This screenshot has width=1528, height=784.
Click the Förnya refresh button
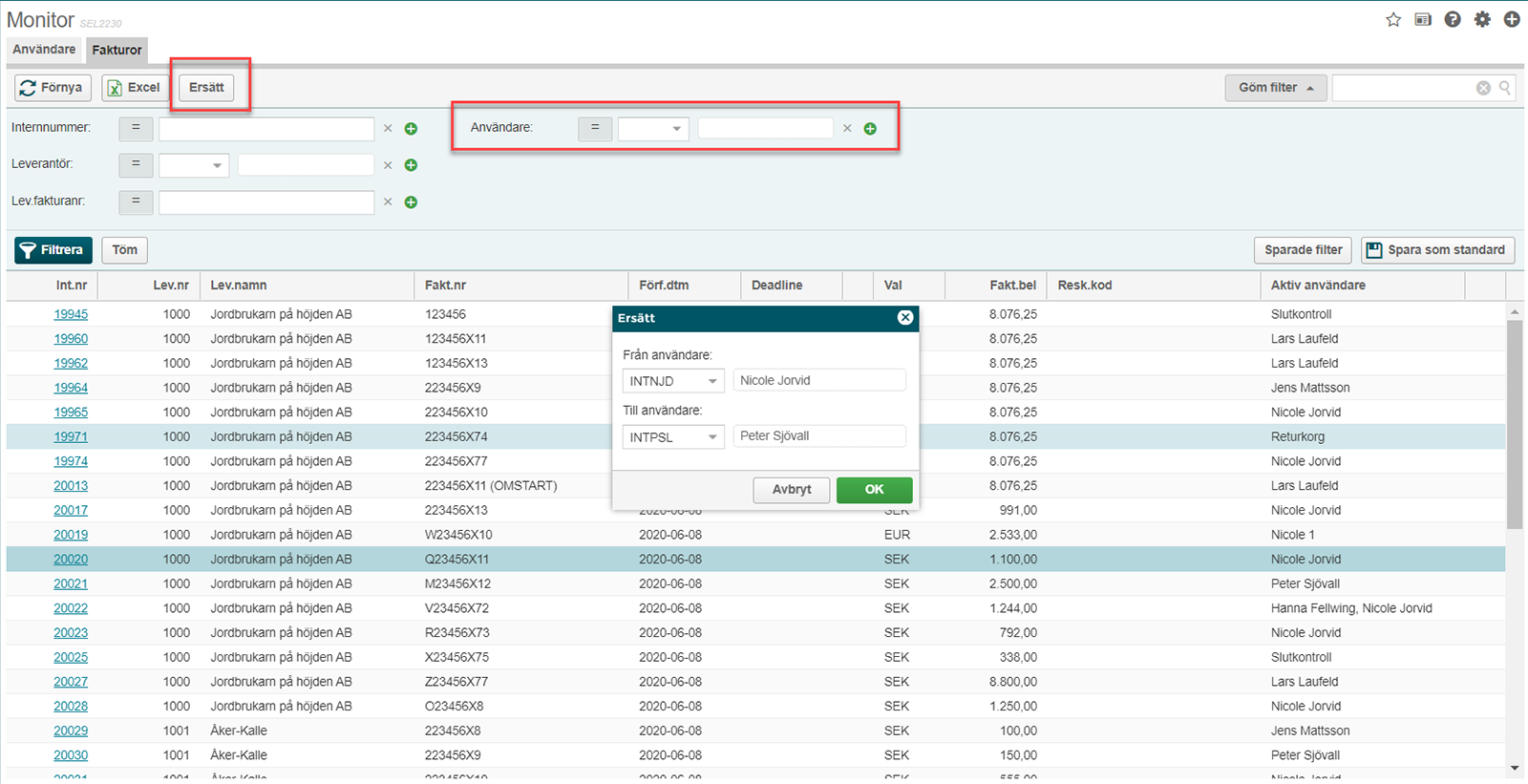53,88
